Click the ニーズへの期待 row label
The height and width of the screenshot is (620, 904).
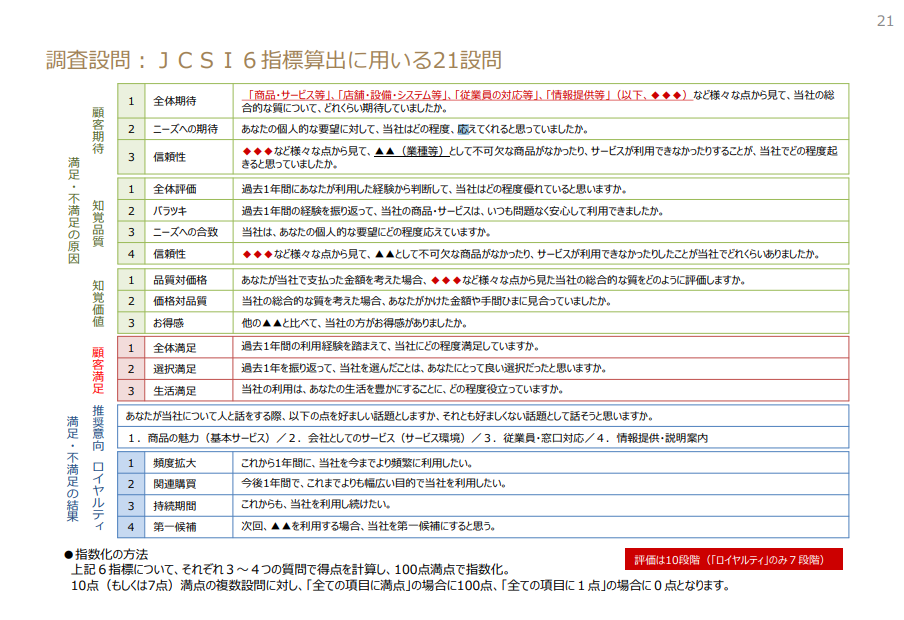pyautogui.click(x=186, y=129)
